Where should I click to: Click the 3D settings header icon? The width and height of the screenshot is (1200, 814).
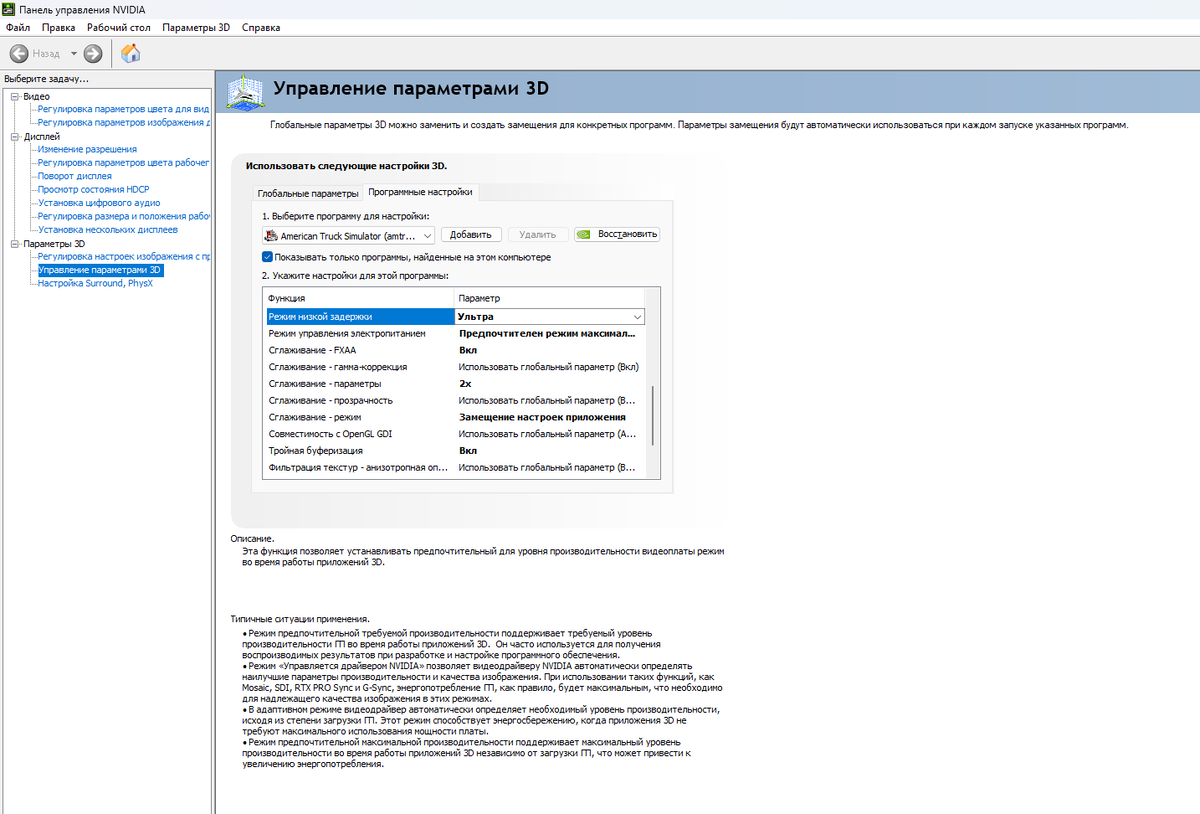[x=245, y=91]
